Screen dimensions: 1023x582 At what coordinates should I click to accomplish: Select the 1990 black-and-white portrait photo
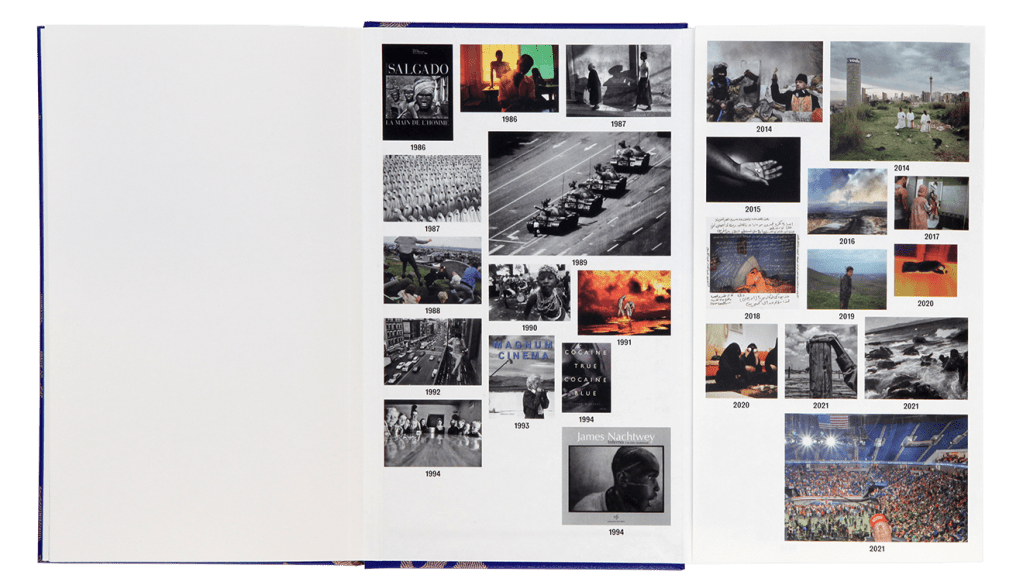pos(529,292)
